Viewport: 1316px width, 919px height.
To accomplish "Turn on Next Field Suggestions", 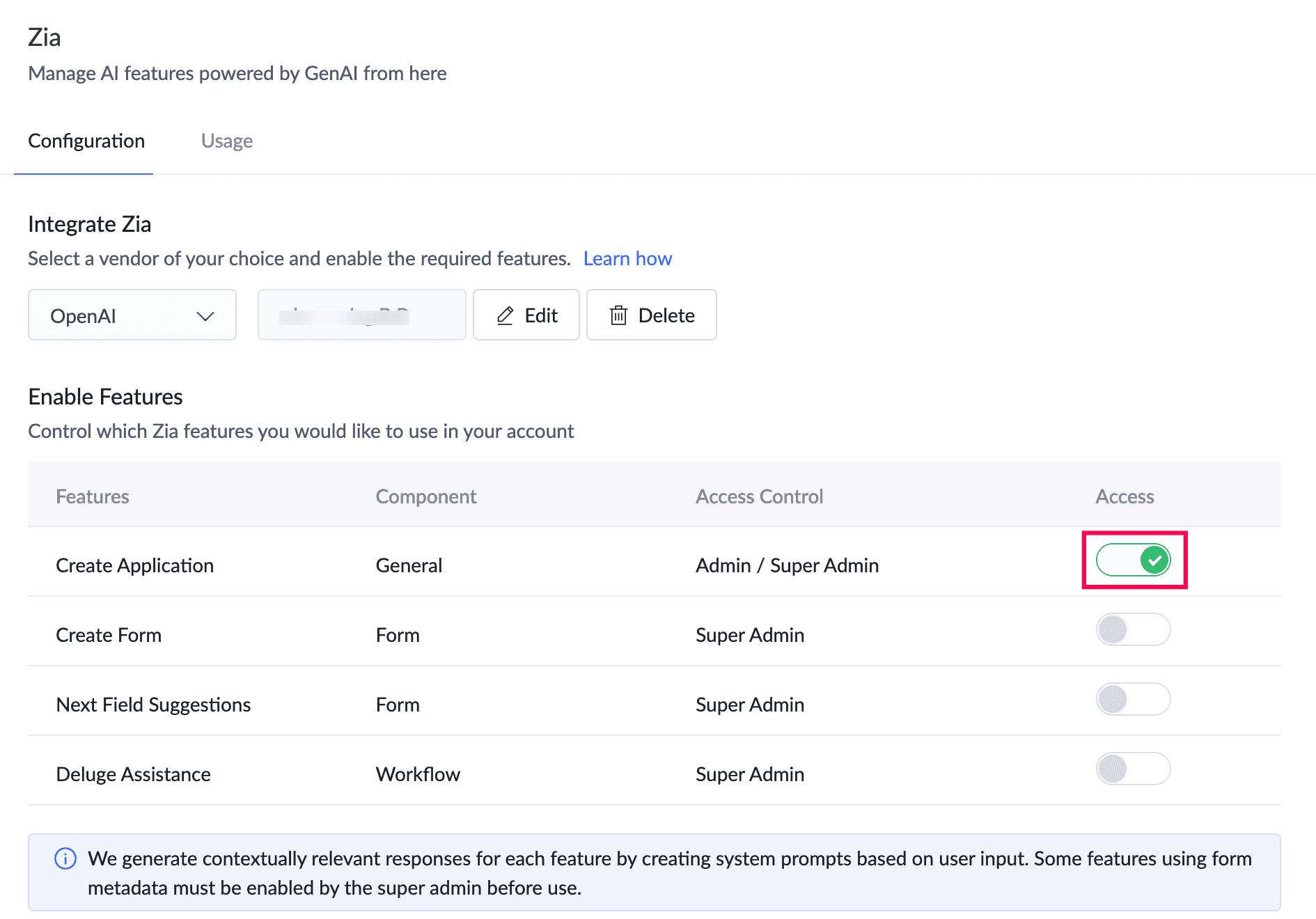I will pos(1133,699).
